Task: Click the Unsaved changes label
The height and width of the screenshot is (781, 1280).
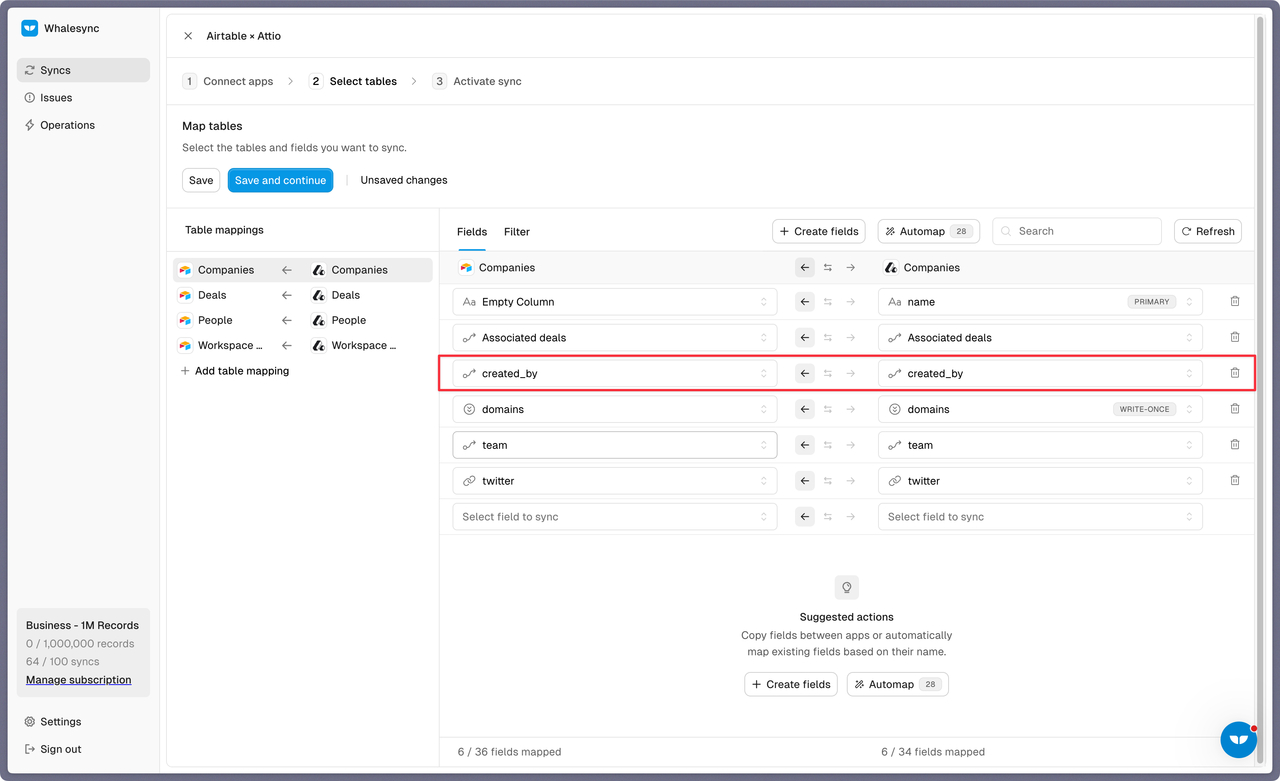Action: tap(404, 180)
